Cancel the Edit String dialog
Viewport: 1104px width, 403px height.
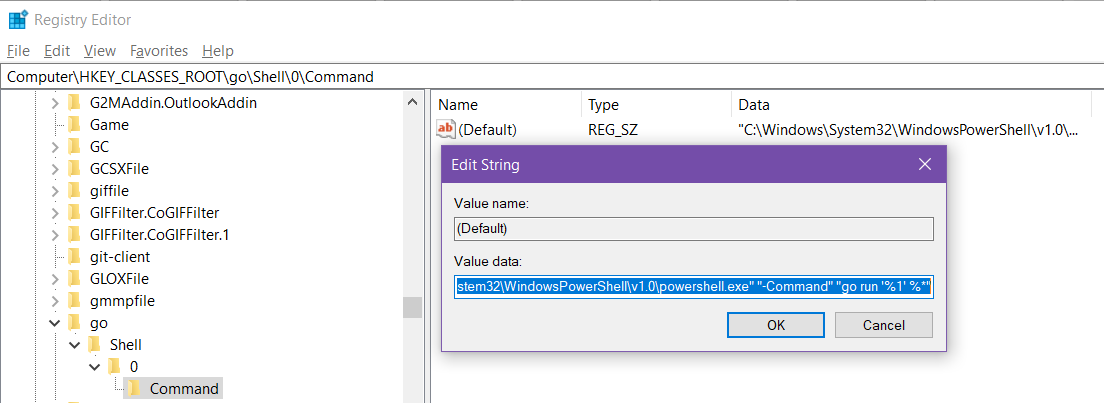click(x=884, y=325)
